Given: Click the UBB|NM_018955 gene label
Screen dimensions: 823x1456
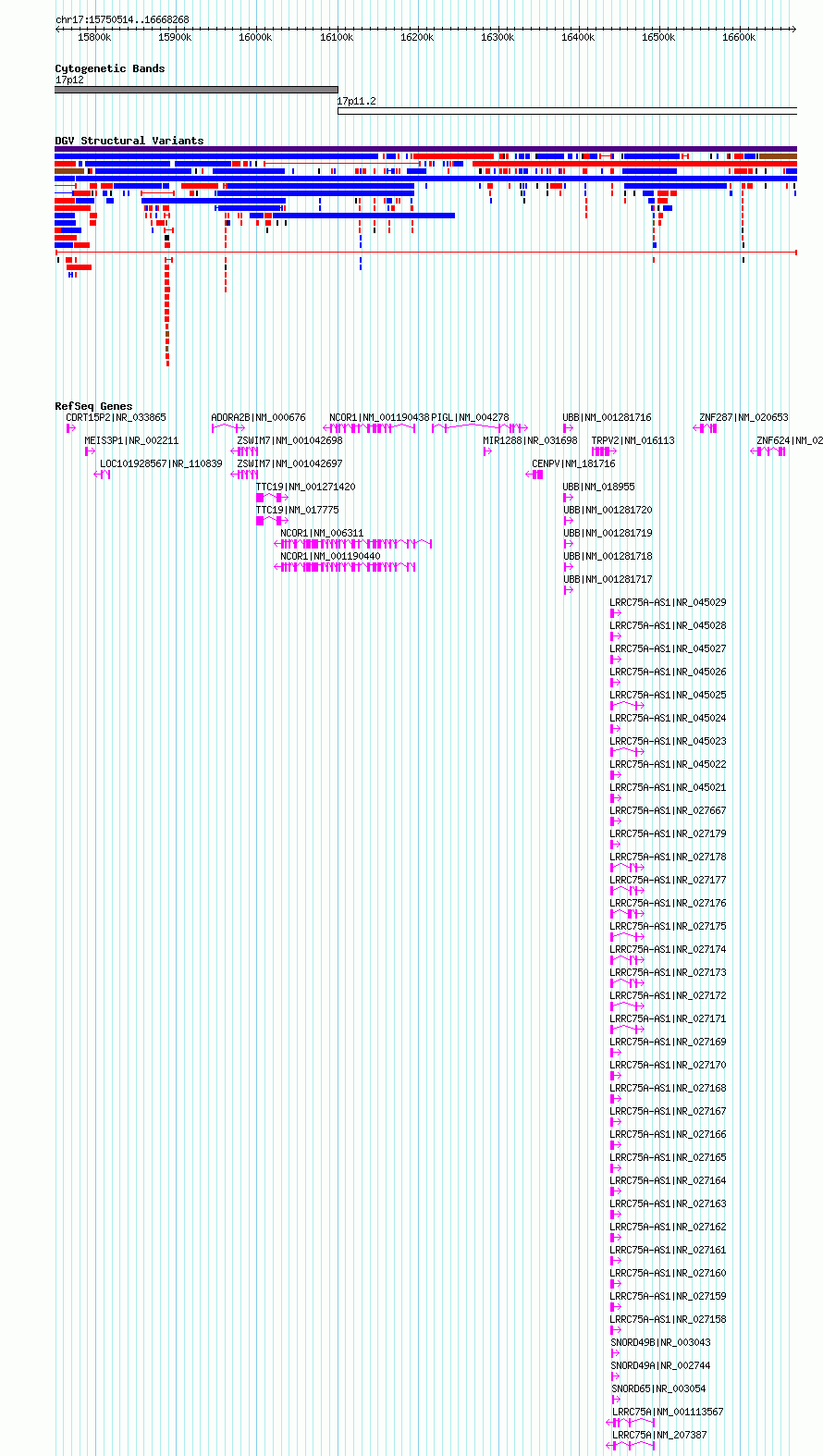Looking at the screenshot, I should pos(598,487).
